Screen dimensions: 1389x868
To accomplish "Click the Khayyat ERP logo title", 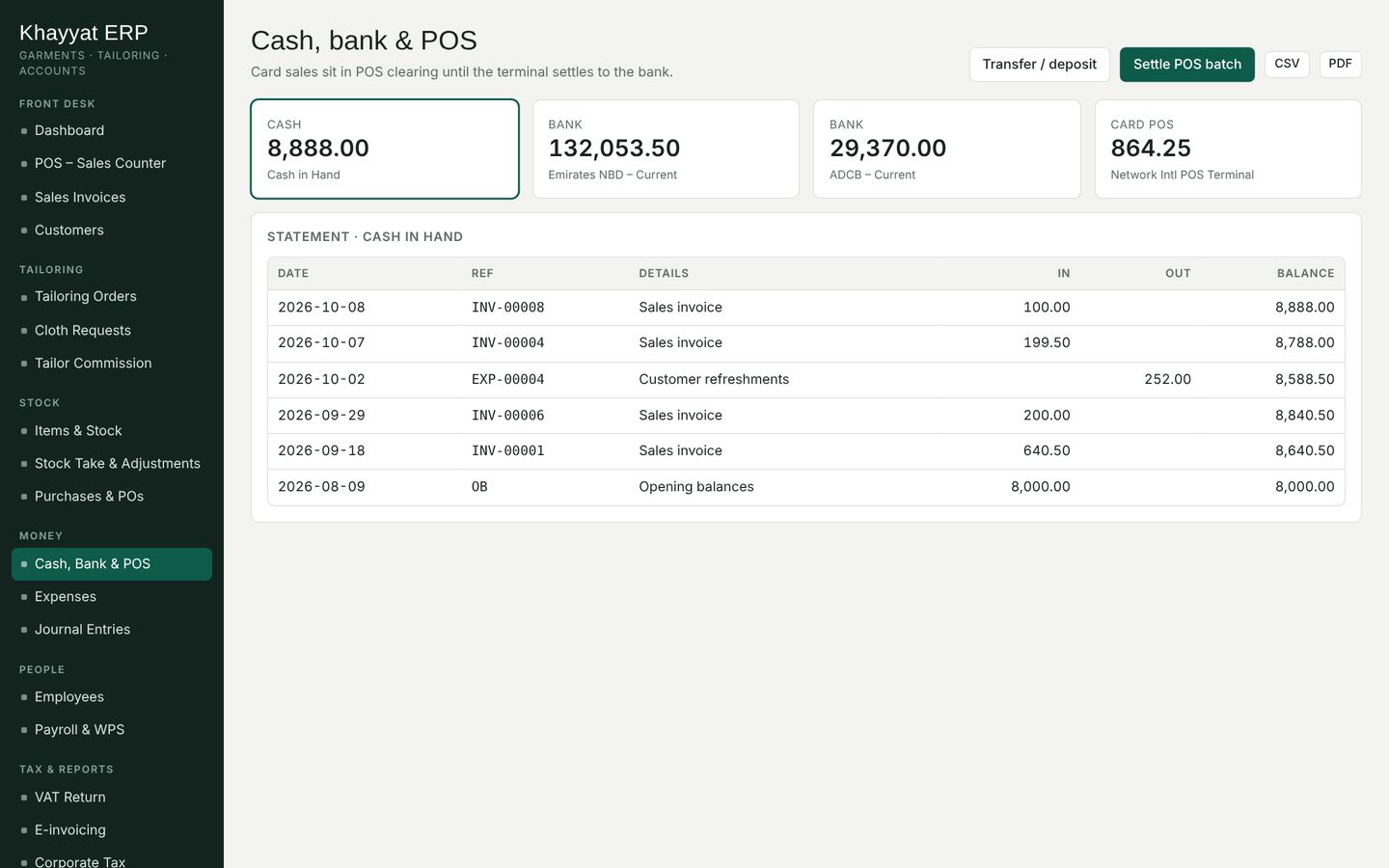I will coord(83,33).
